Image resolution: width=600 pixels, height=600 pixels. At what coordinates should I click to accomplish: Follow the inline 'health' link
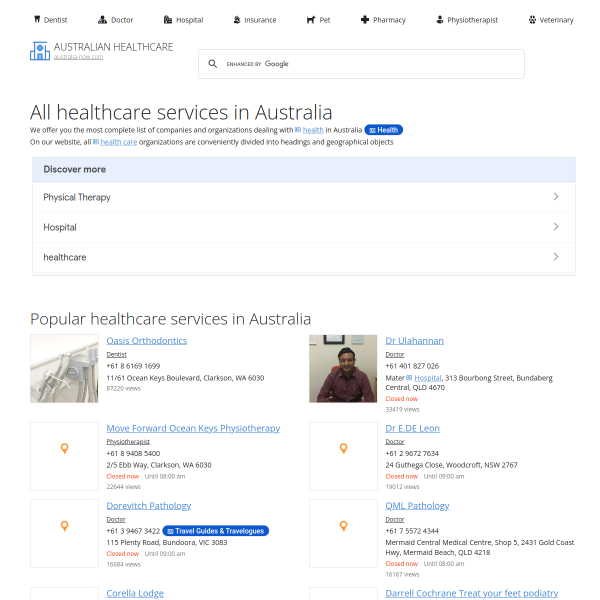pos(313,130)
